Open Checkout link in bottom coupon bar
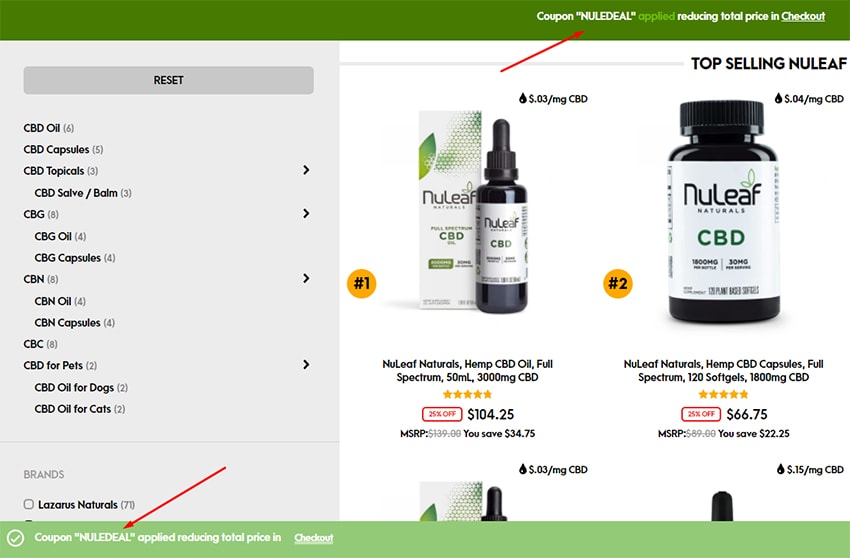850x558 pixels. (313, 538)
